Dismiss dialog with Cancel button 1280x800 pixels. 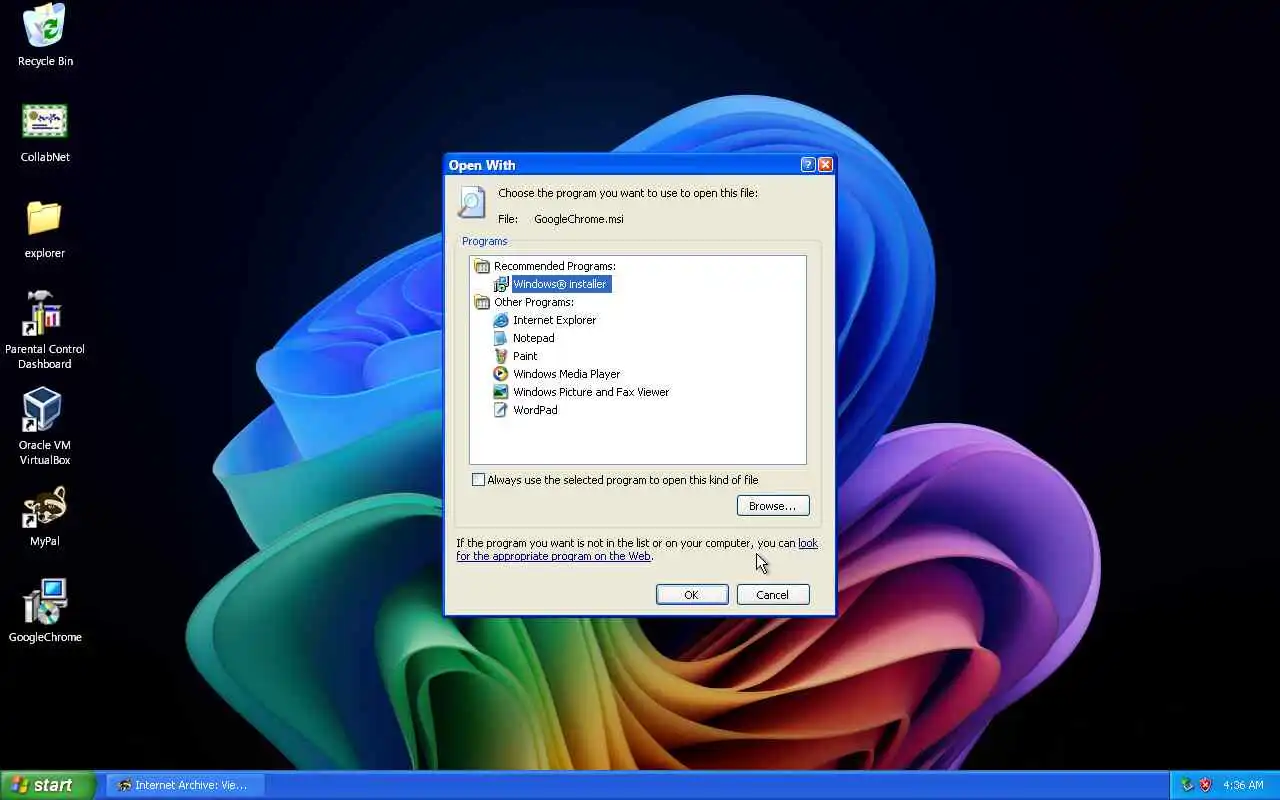point(773,595)
